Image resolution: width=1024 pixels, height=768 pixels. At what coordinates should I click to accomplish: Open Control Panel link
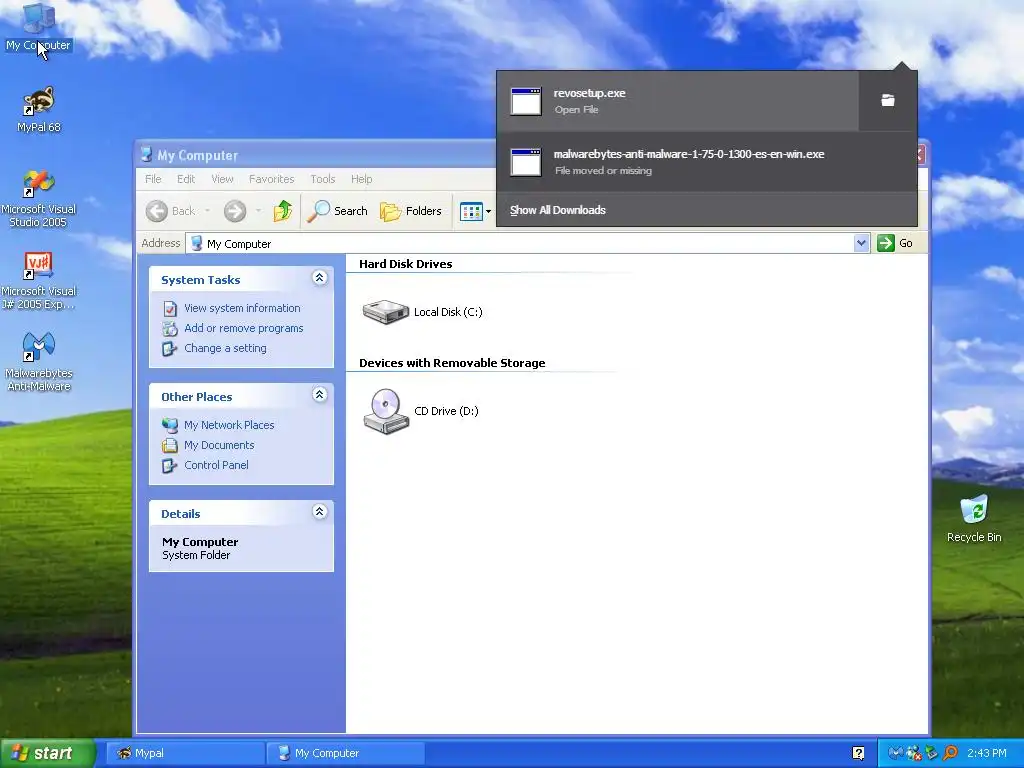[216, 465]
